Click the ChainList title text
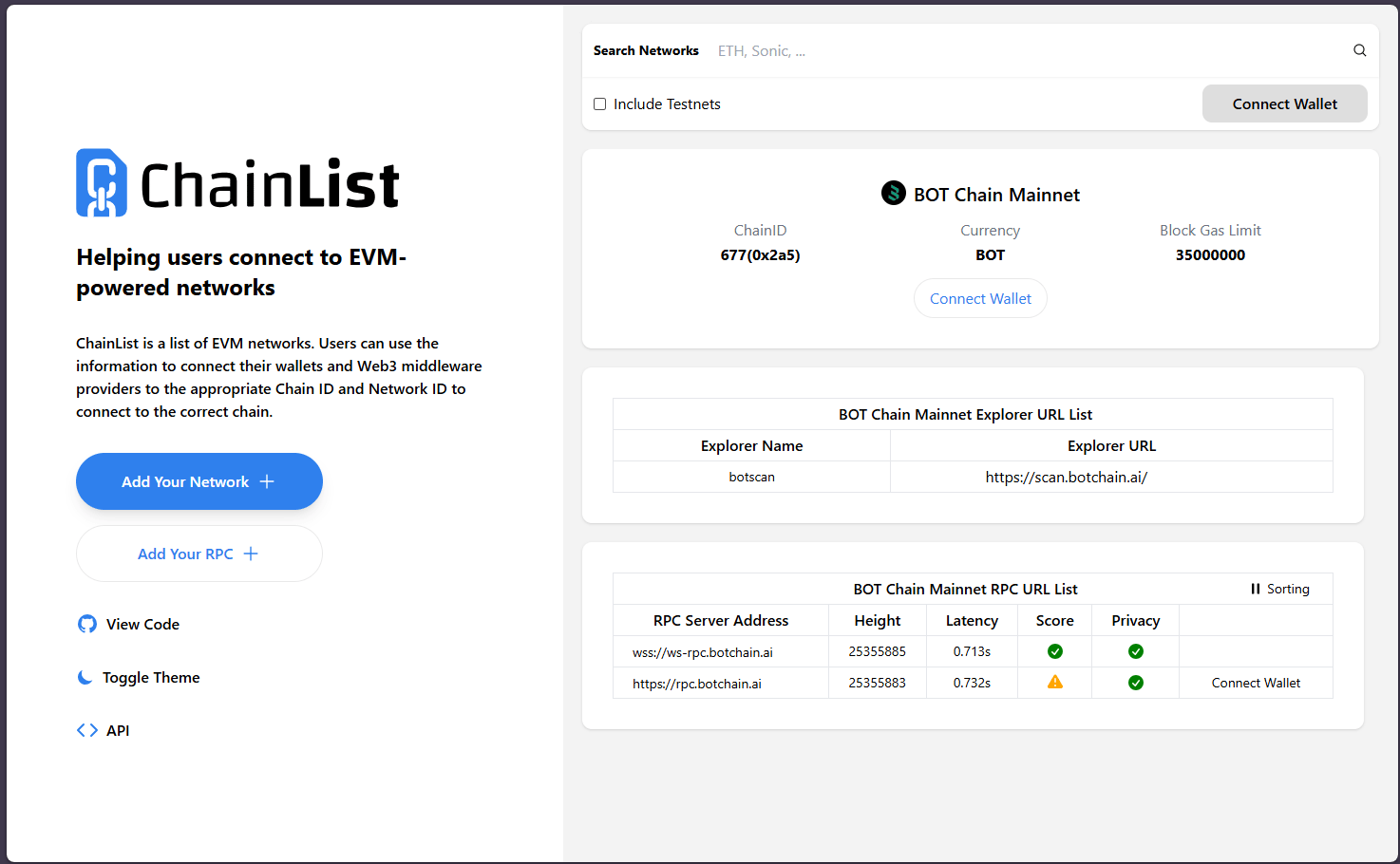The height and width of the screenshot is (864, 1400). tap(270, 184)
